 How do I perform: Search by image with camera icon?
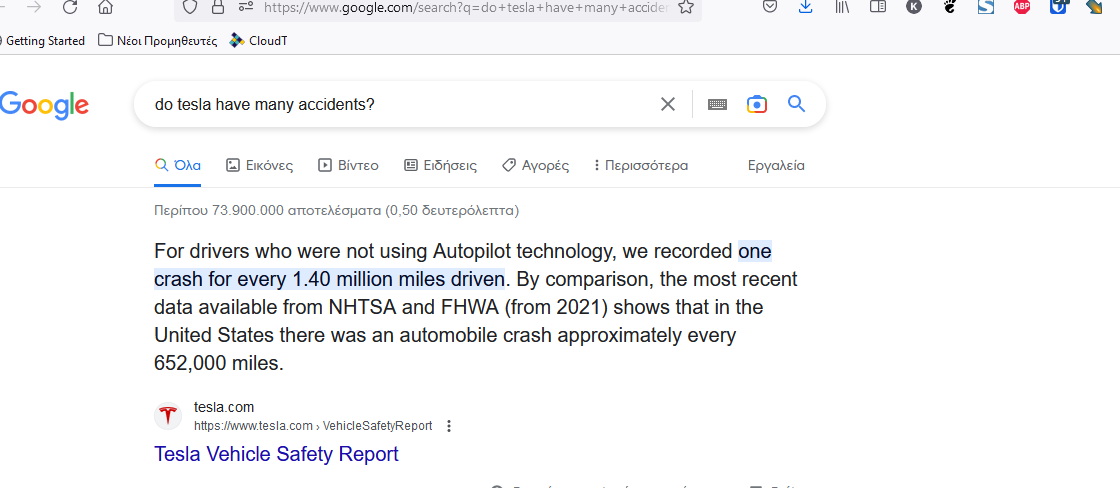pyautogui.click(x=756, y=104)
